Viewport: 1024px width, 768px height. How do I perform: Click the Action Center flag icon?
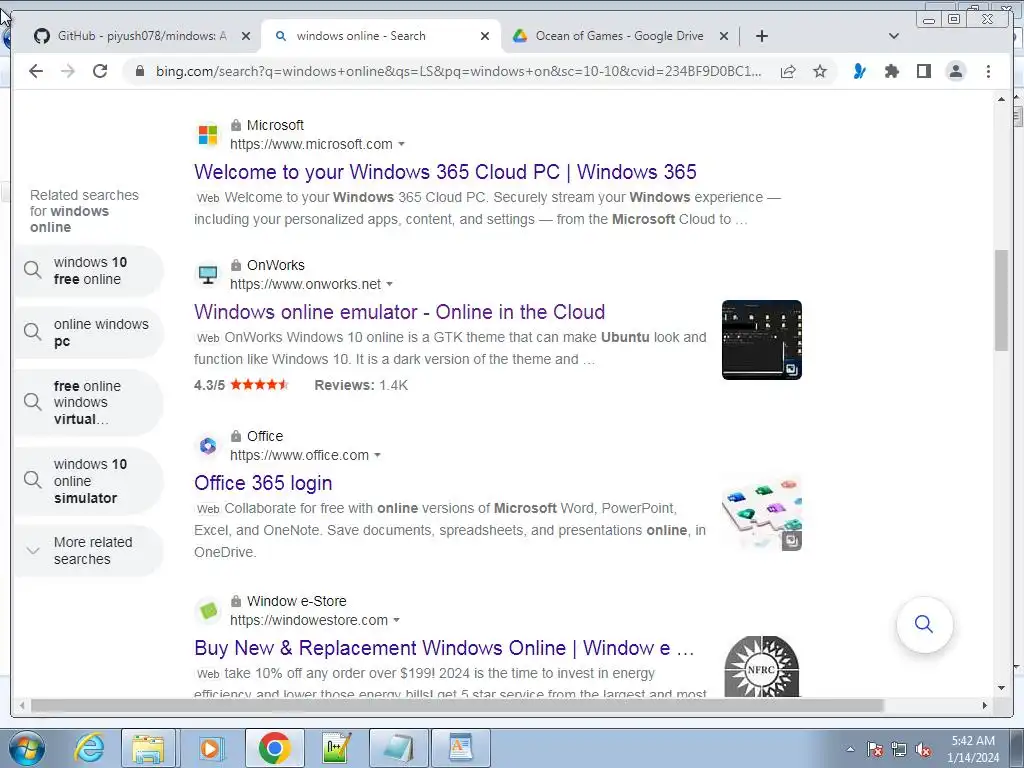(875, 750)
